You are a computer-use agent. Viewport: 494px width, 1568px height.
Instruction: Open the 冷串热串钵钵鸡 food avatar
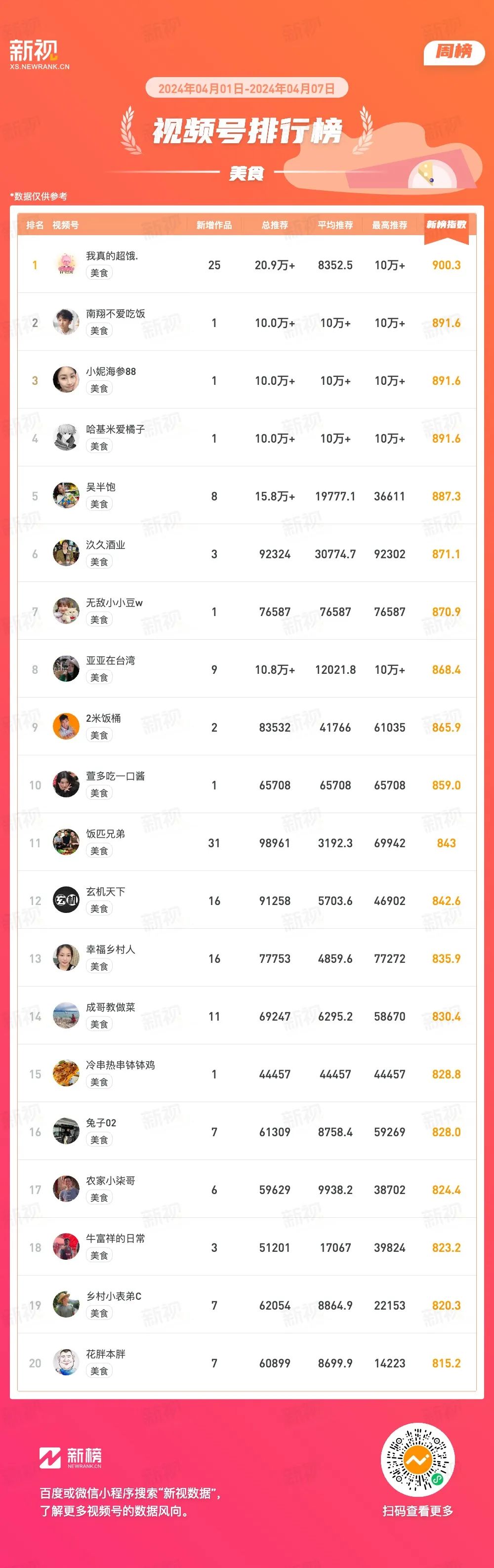66,1074
